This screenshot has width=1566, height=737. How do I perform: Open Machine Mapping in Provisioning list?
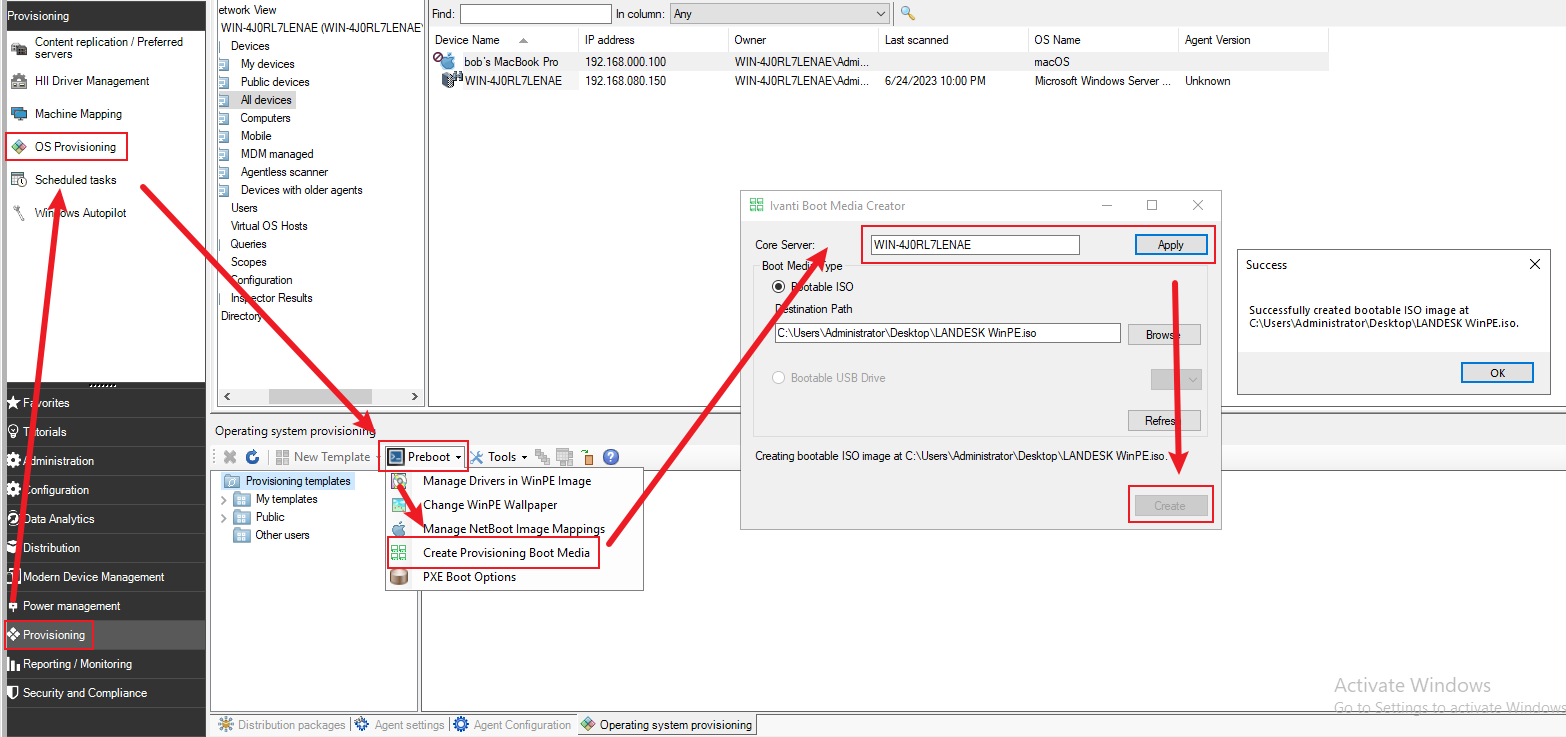point(78,114)
